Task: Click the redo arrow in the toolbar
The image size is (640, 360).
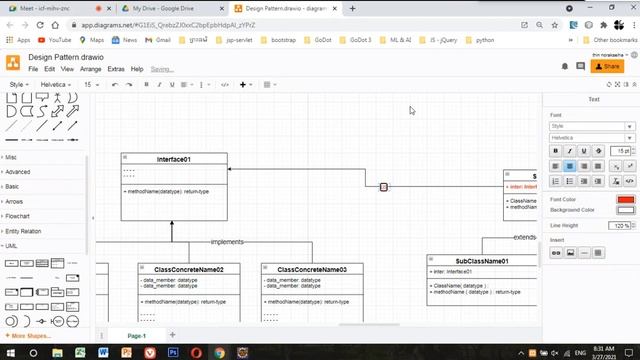Action: (129, 84)
